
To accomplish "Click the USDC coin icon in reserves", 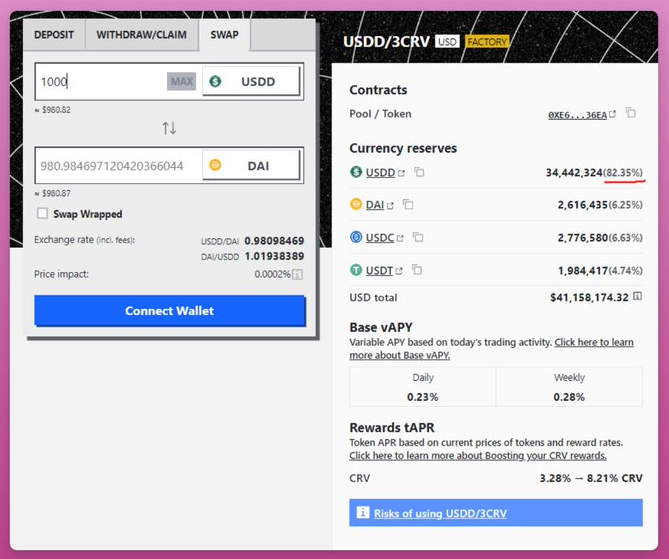I will [356, 237].
